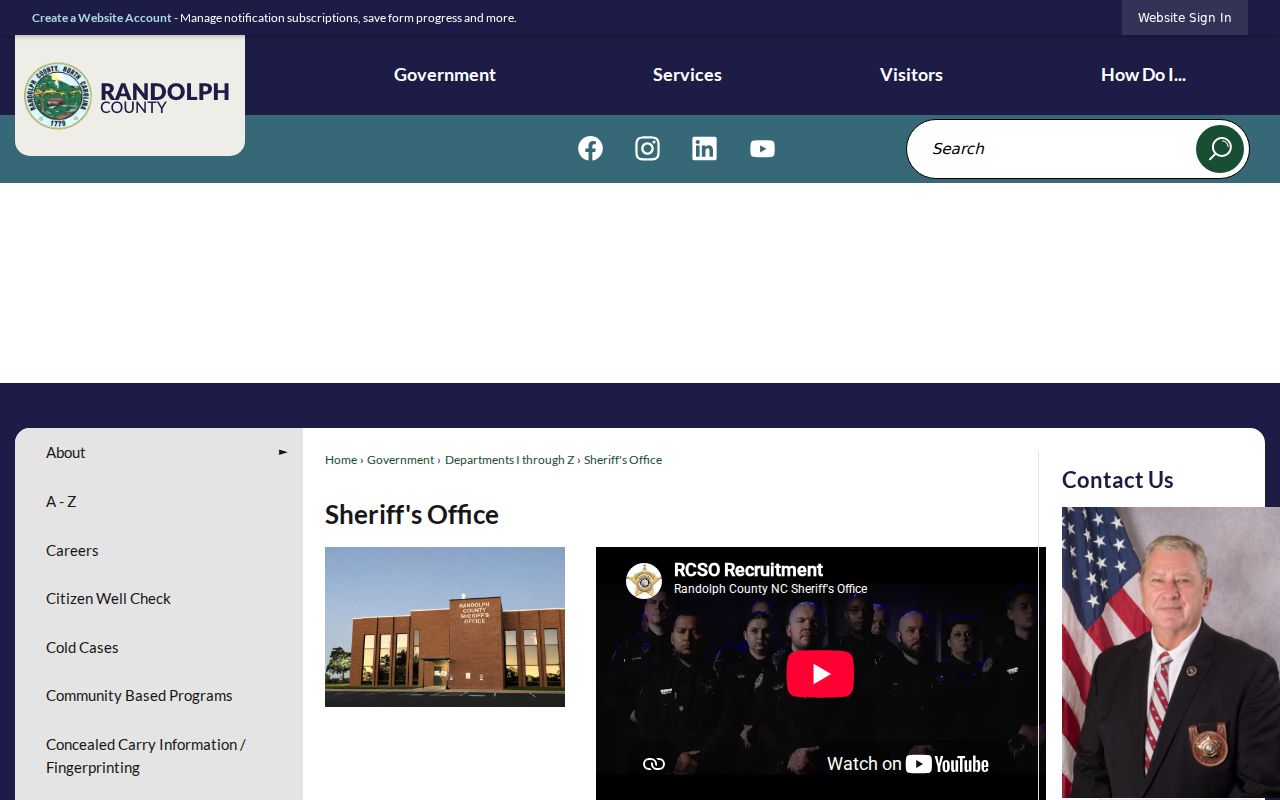Go to Home breadcrumb
This screenshot has width=1280, height=800.
click(341, 460)
